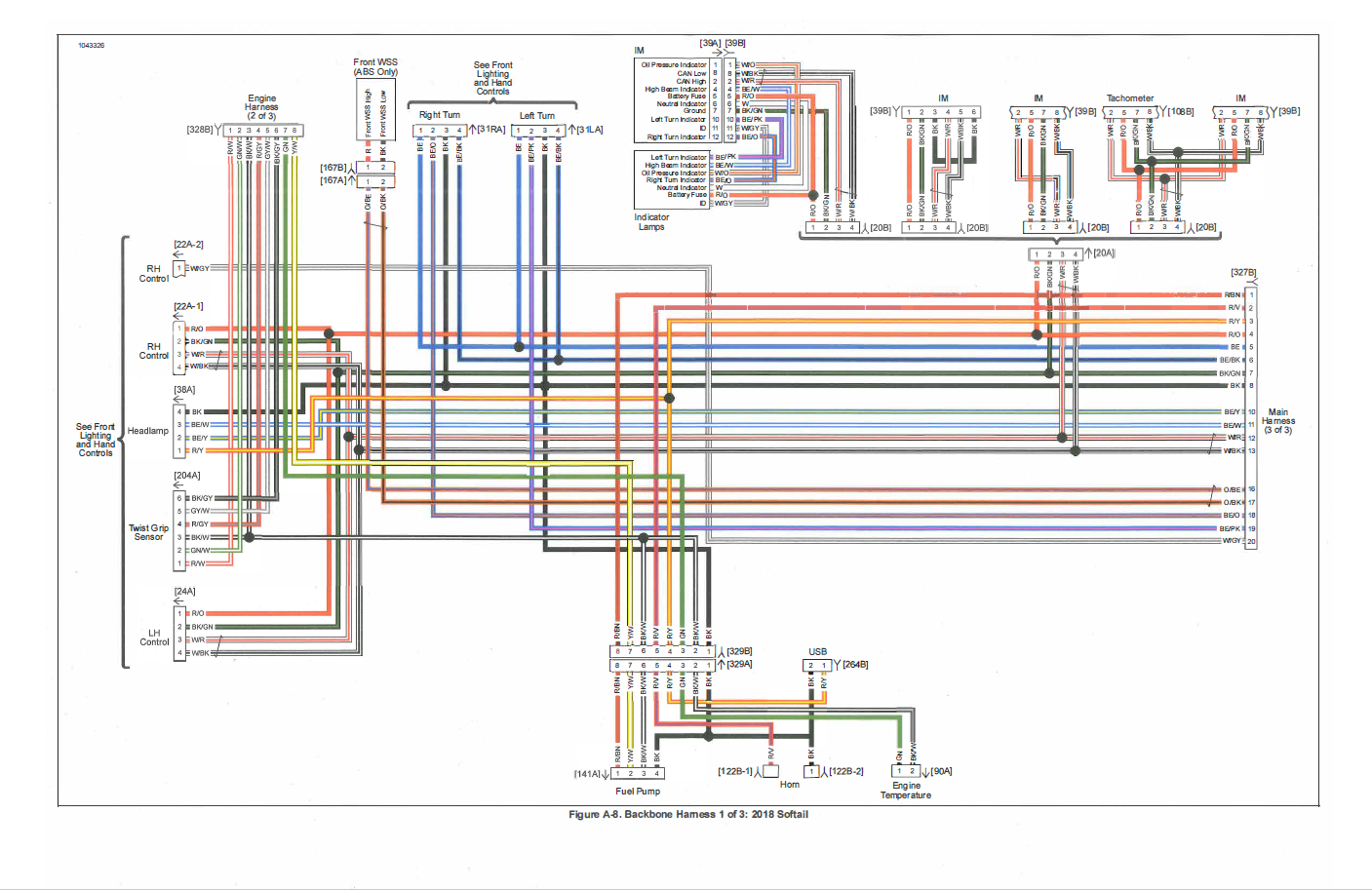Select the USB connector label
Image resolution: width=1372 pixels, height=890 pixels.
(817, 651)
